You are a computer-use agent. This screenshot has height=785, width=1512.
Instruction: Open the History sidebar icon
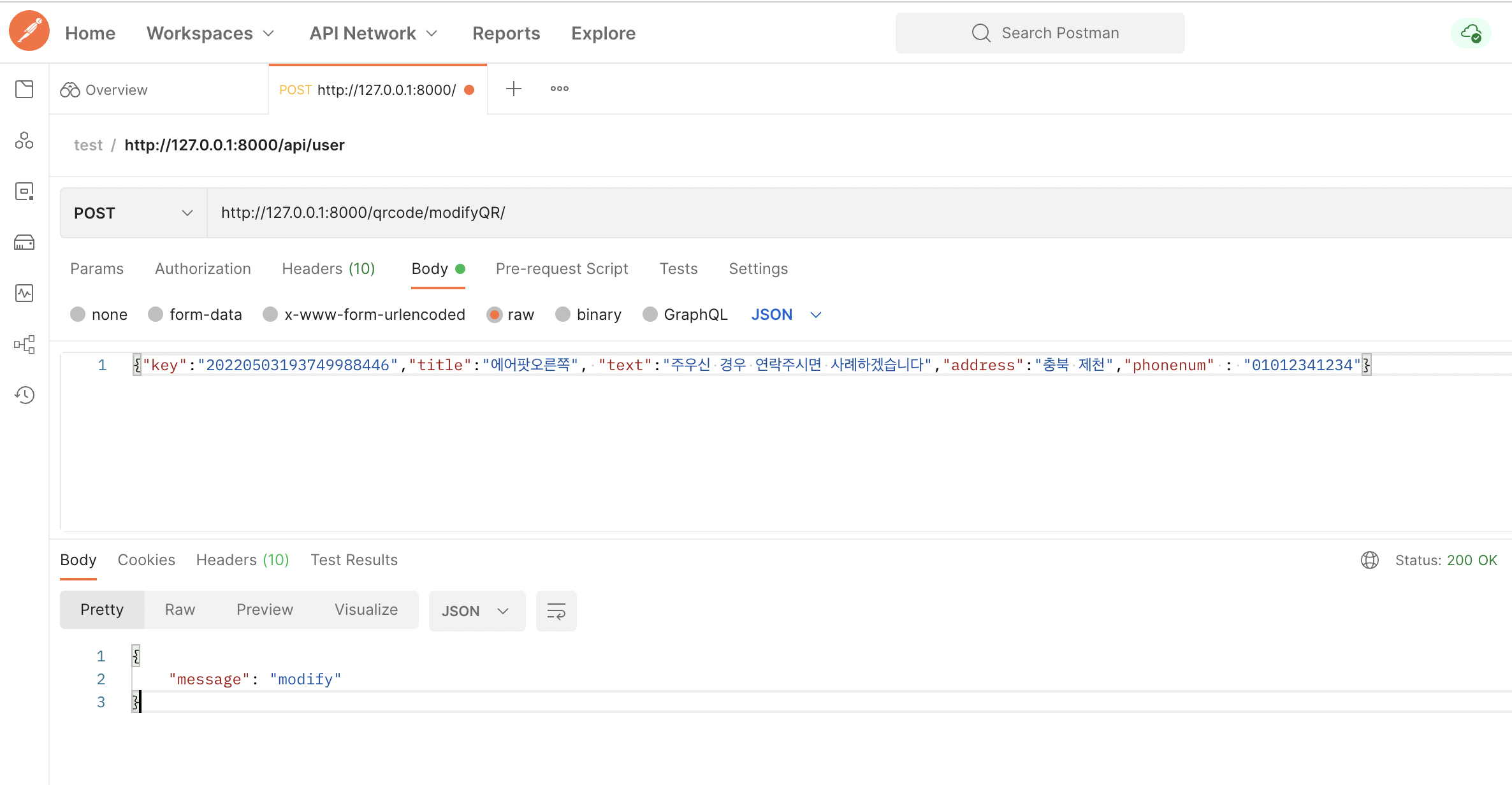[24, 395]
